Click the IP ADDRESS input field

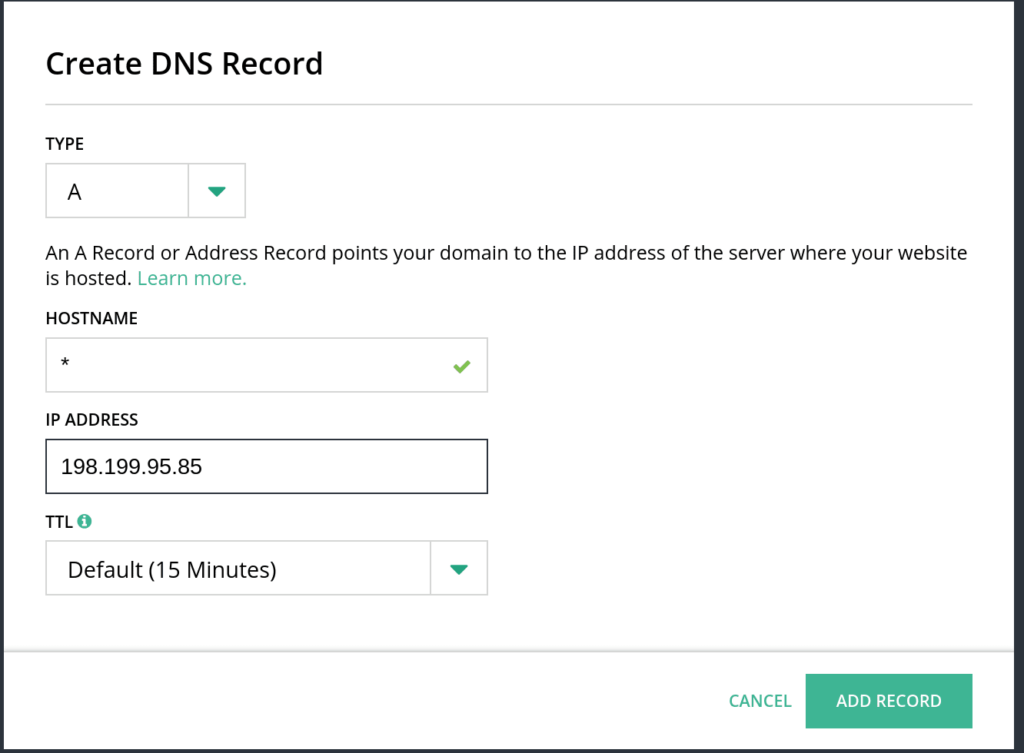266,466
